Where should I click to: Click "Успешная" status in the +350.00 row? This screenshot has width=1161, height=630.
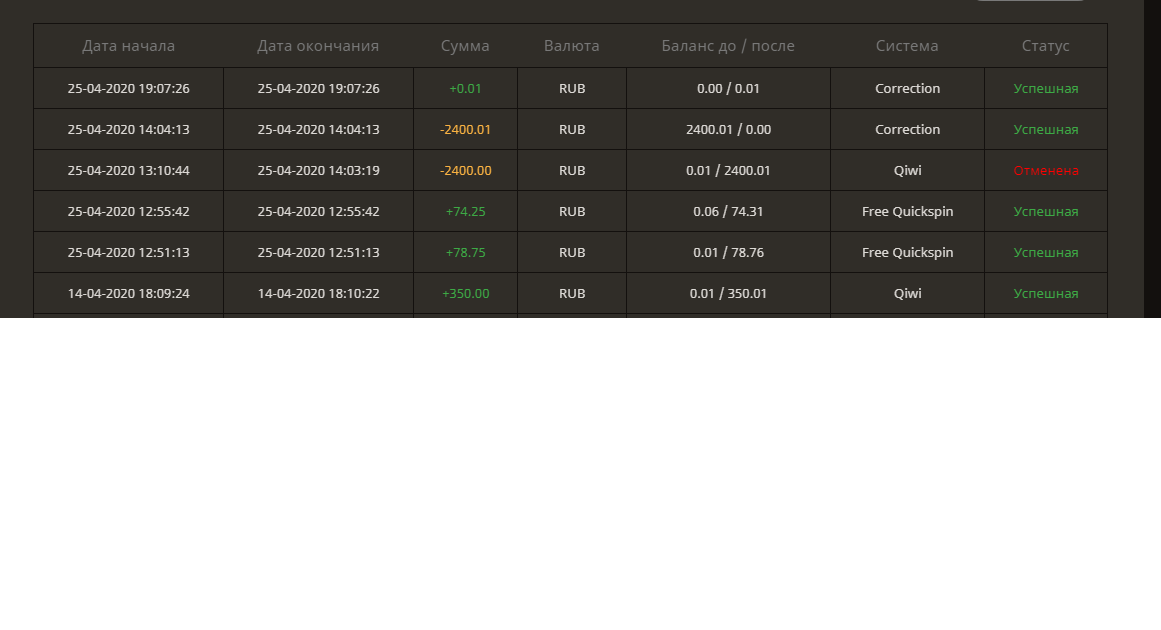(x=1045, y=294)
